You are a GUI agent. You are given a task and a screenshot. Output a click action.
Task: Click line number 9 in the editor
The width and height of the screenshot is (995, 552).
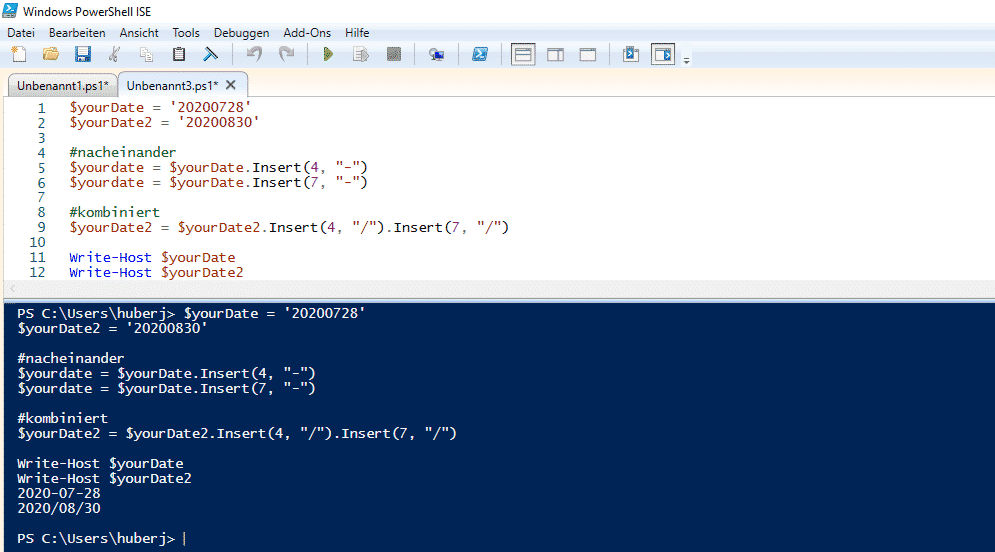tap(41, 228)
